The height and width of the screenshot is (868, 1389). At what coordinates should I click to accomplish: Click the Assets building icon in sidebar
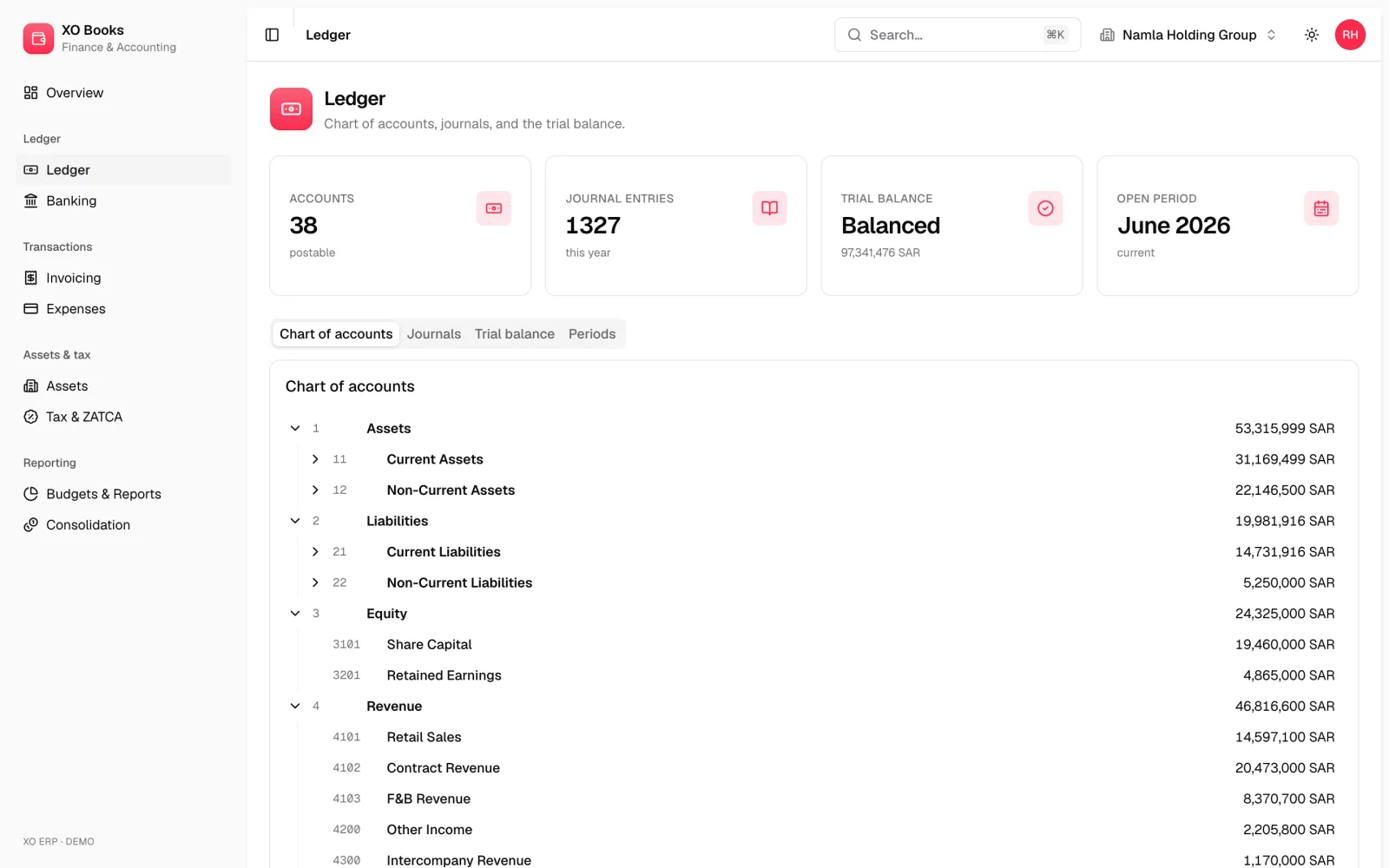(x=30, y=386)
